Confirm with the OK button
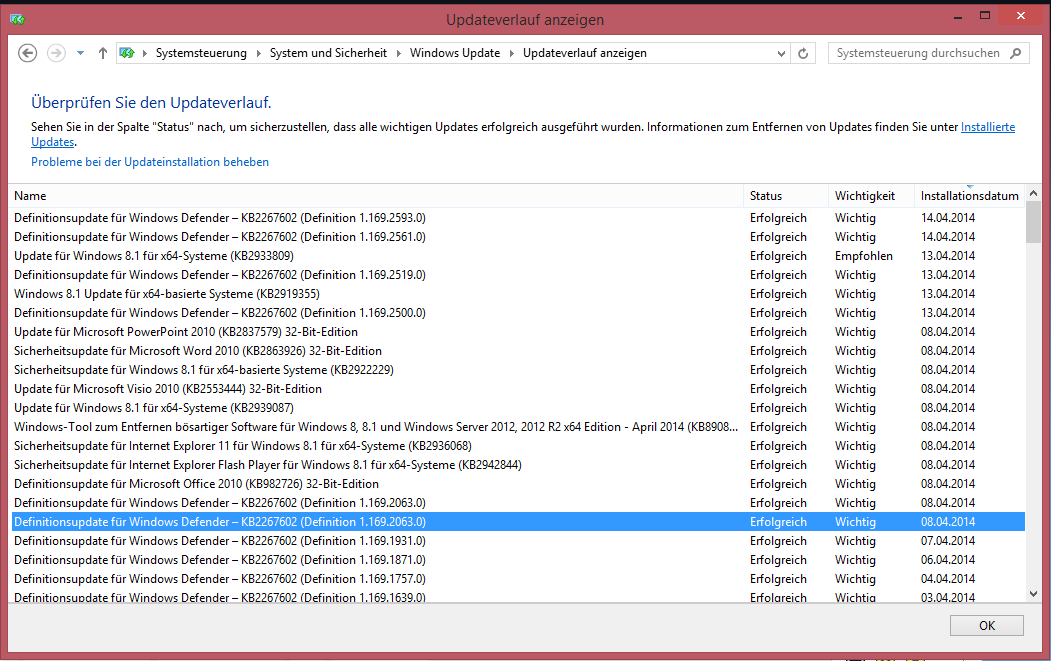 click(x=987, y=625)
